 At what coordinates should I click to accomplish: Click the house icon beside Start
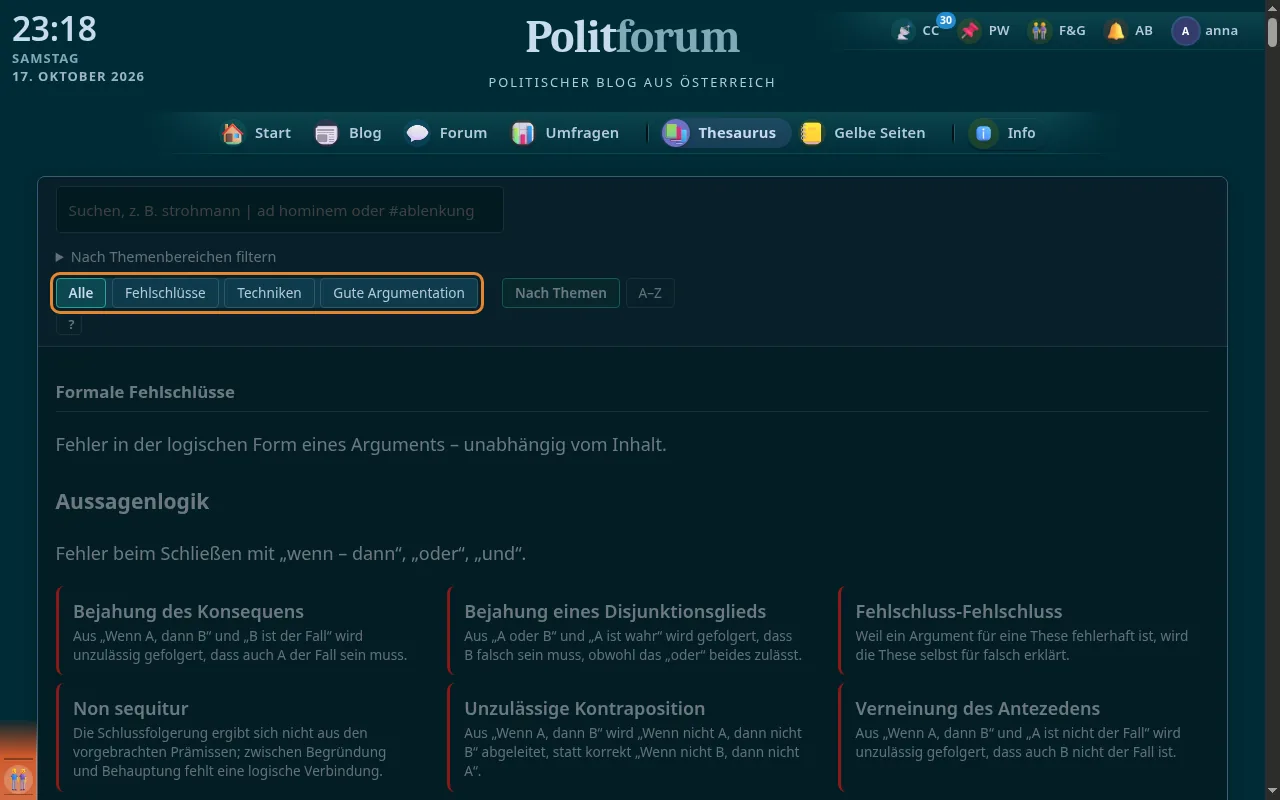[233, 133]
